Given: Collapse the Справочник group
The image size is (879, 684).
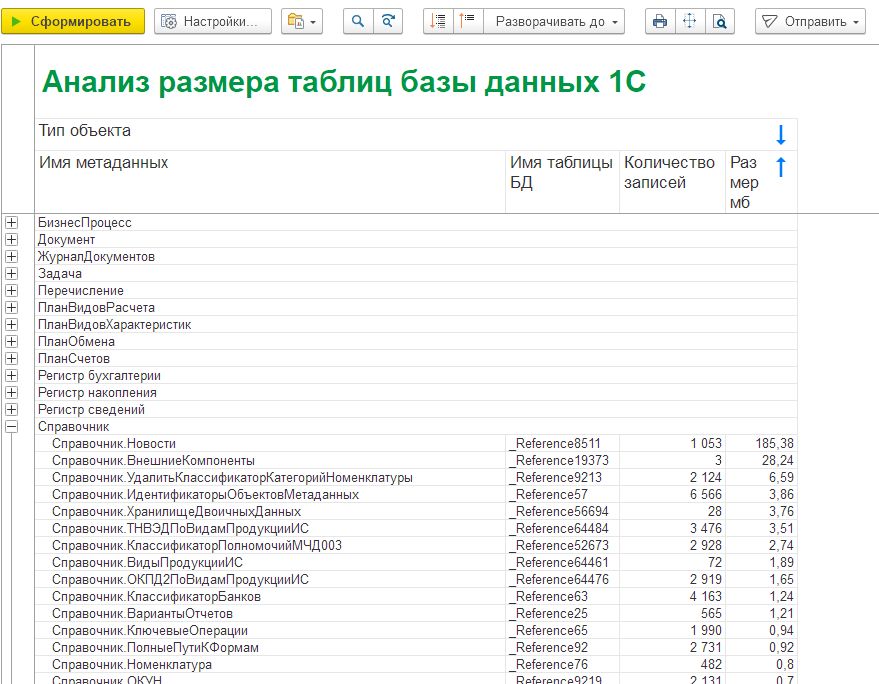Looking at the screenshot, I should pos(11,427).
